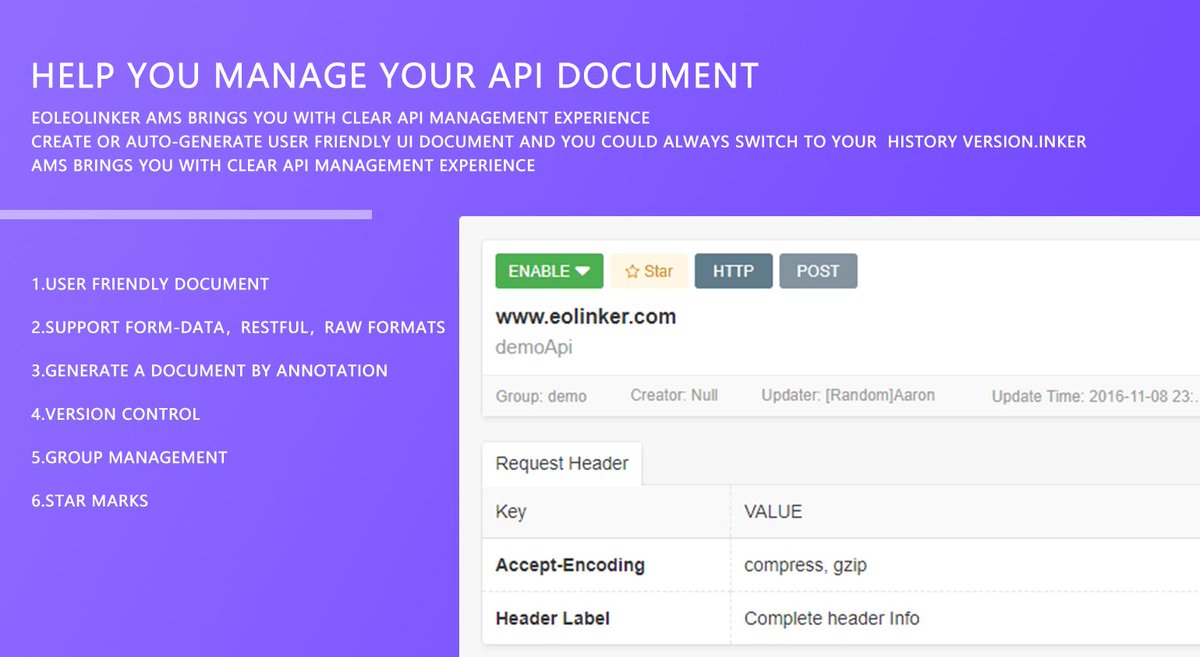This screenshot has height=657, width=1200.
Task: Click '4.VERSION CONTROL' list item
Action: tap(116, 414)
